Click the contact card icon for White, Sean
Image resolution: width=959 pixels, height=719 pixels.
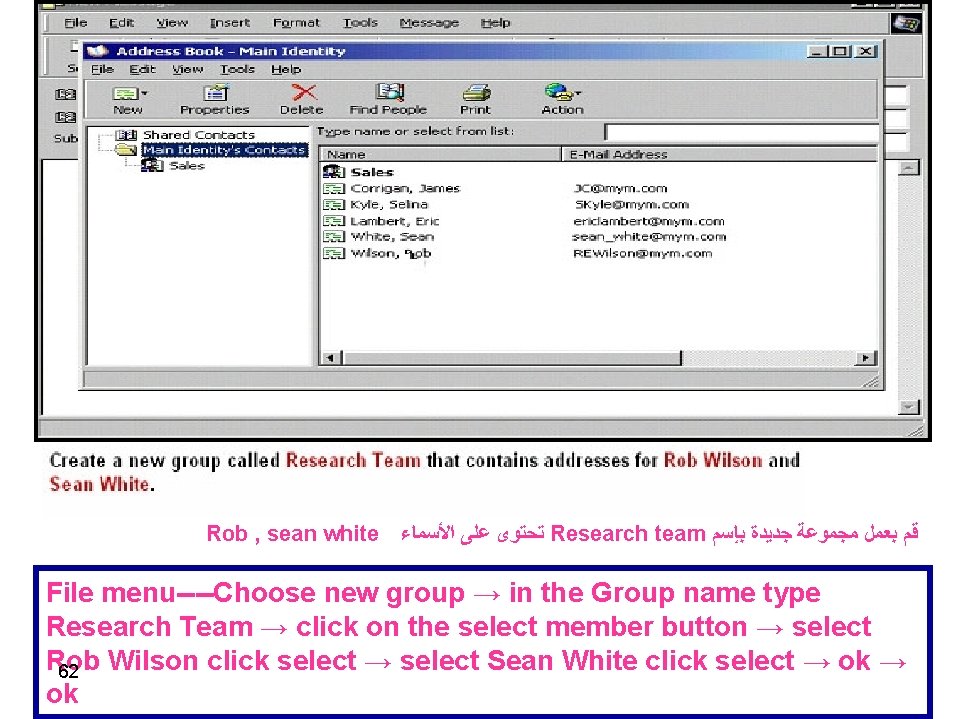(x=334, y=237)
